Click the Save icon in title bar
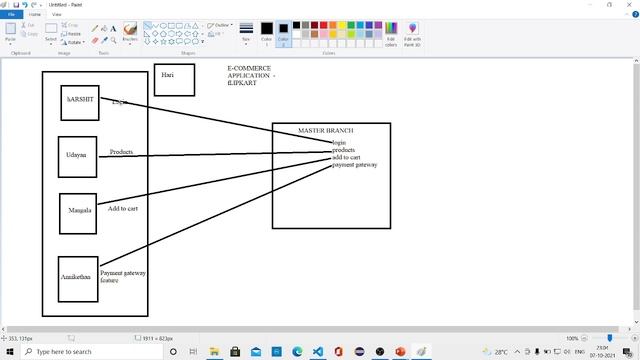Image resolution: width=640 pixels, height=360 pixels. [16, 5]
